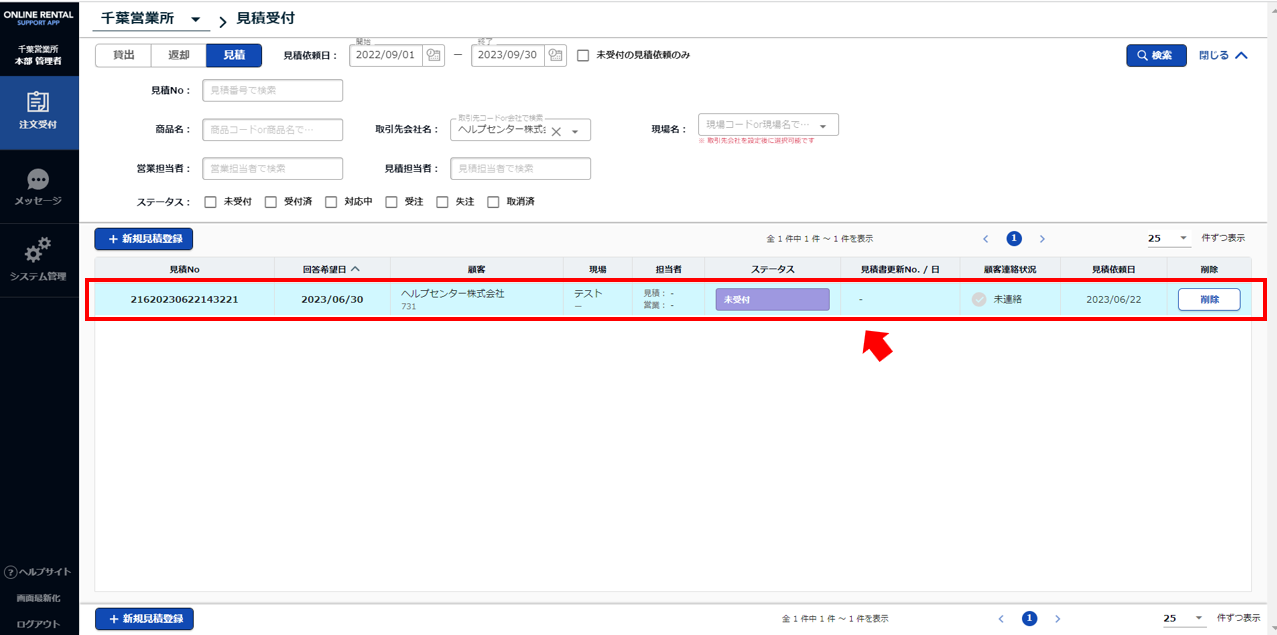Tick the 失注 status checkbox

[442, 202]
